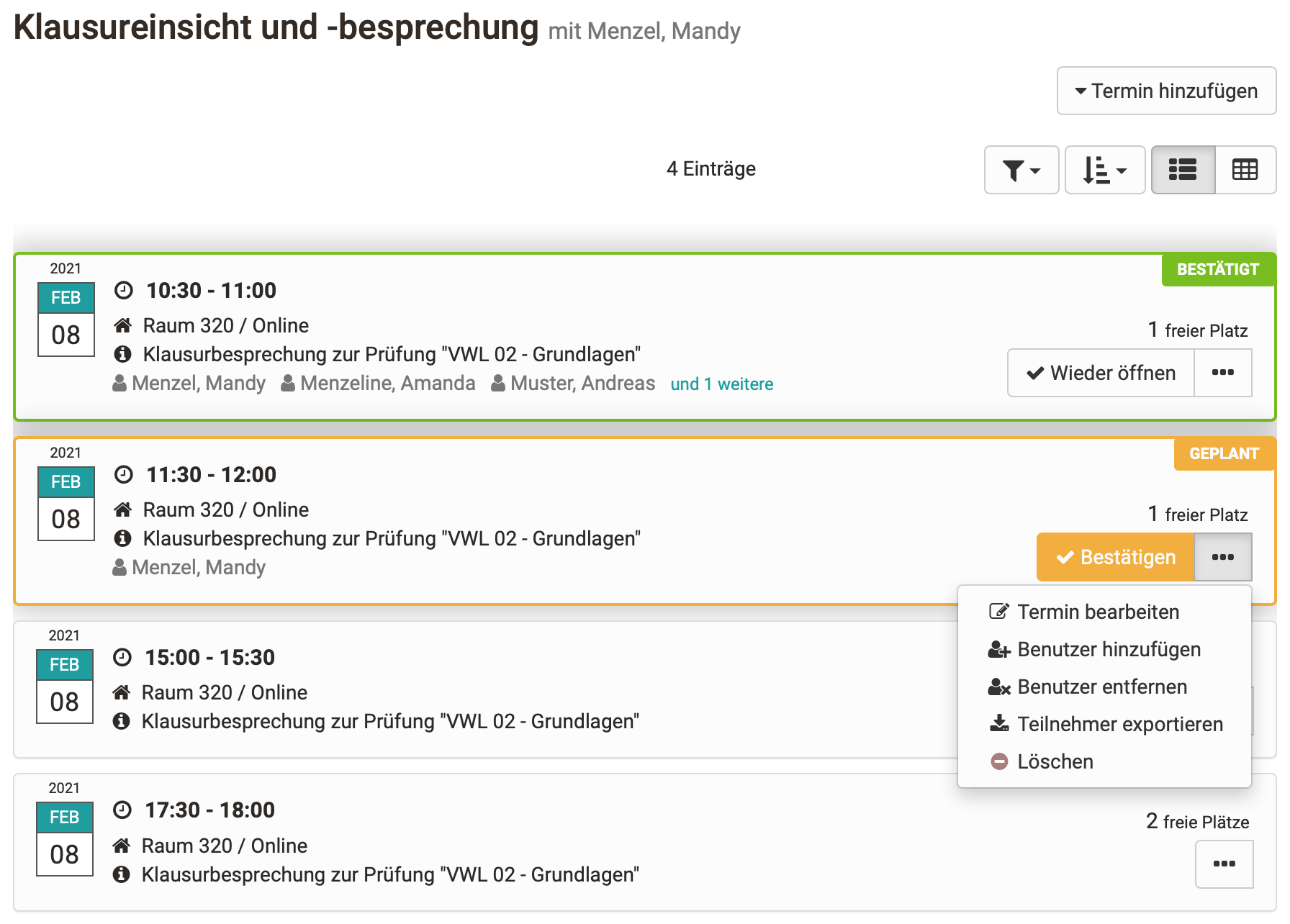Select Benutzer entfernen menu entry
The width and height of the screenshot is (1290, 924).
pos(1101,687)
